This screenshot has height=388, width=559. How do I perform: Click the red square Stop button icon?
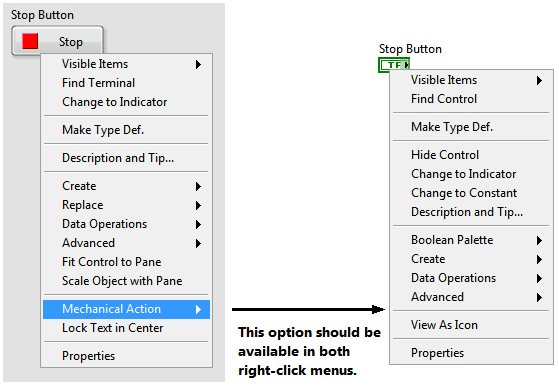click(x=30, y=41)
